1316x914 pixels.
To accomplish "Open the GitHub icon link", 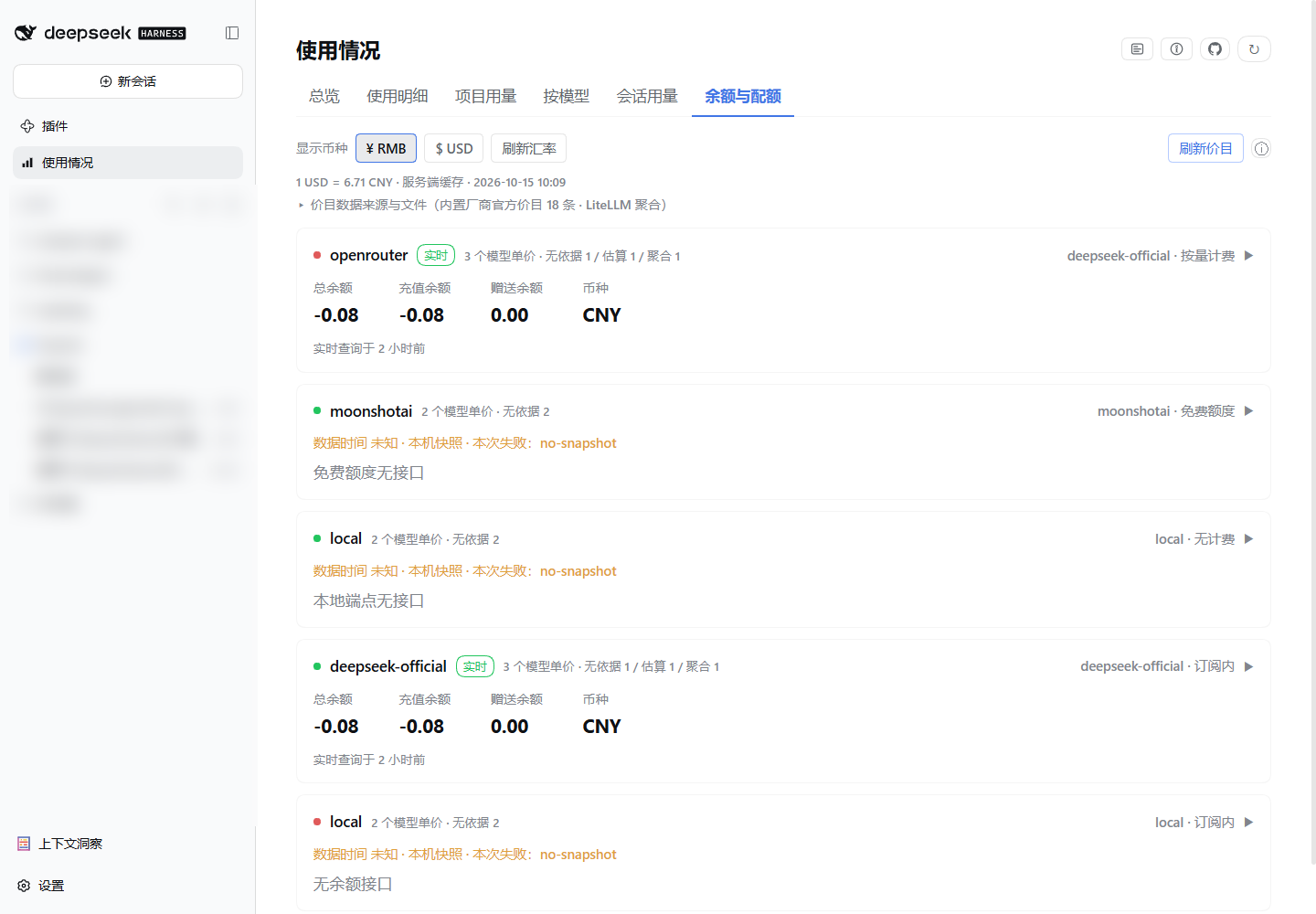I will click(x=1215, y=49).
